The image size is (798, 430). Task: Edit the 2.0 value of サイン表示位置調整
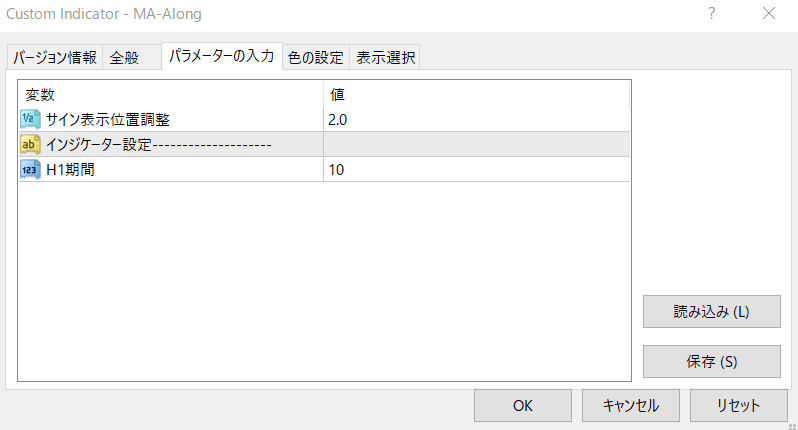(476, 120)
